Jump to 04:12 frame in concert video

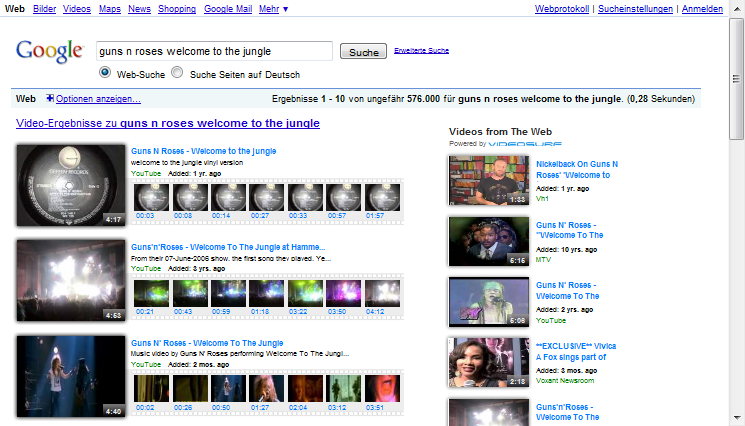[x=382, y=293]
